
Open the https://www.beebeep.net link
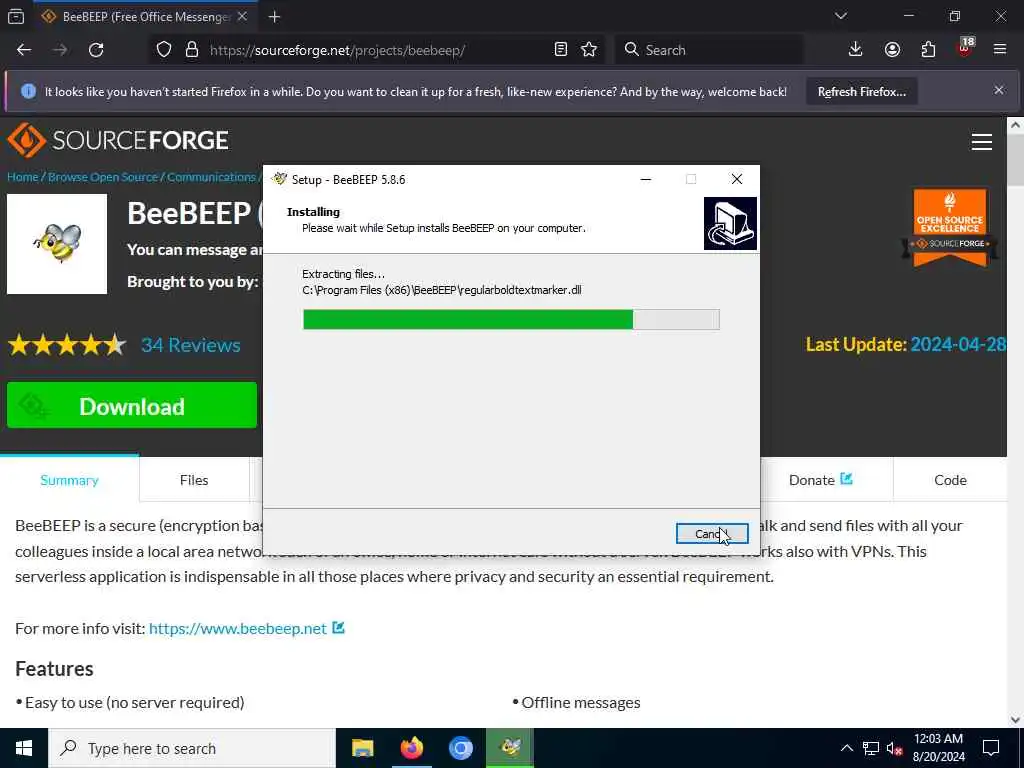[238, 628]
